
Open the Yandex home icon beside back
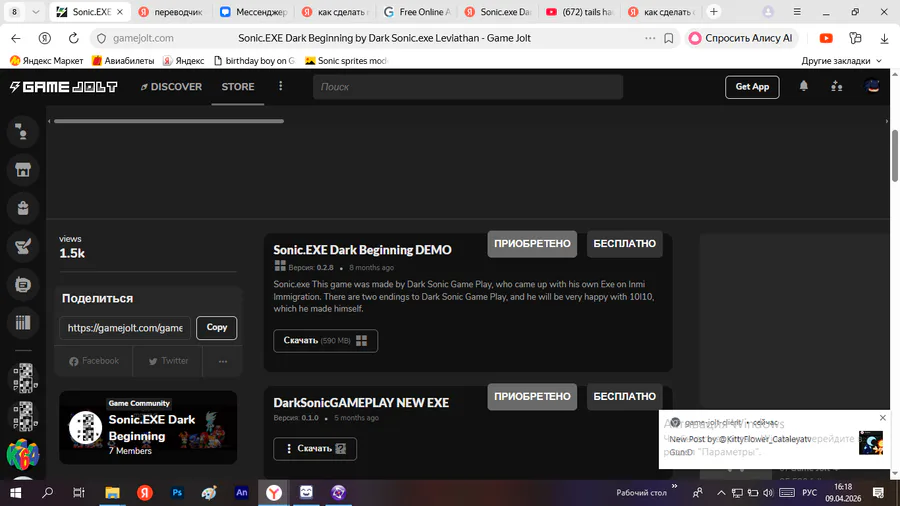(x=45, y=38)
